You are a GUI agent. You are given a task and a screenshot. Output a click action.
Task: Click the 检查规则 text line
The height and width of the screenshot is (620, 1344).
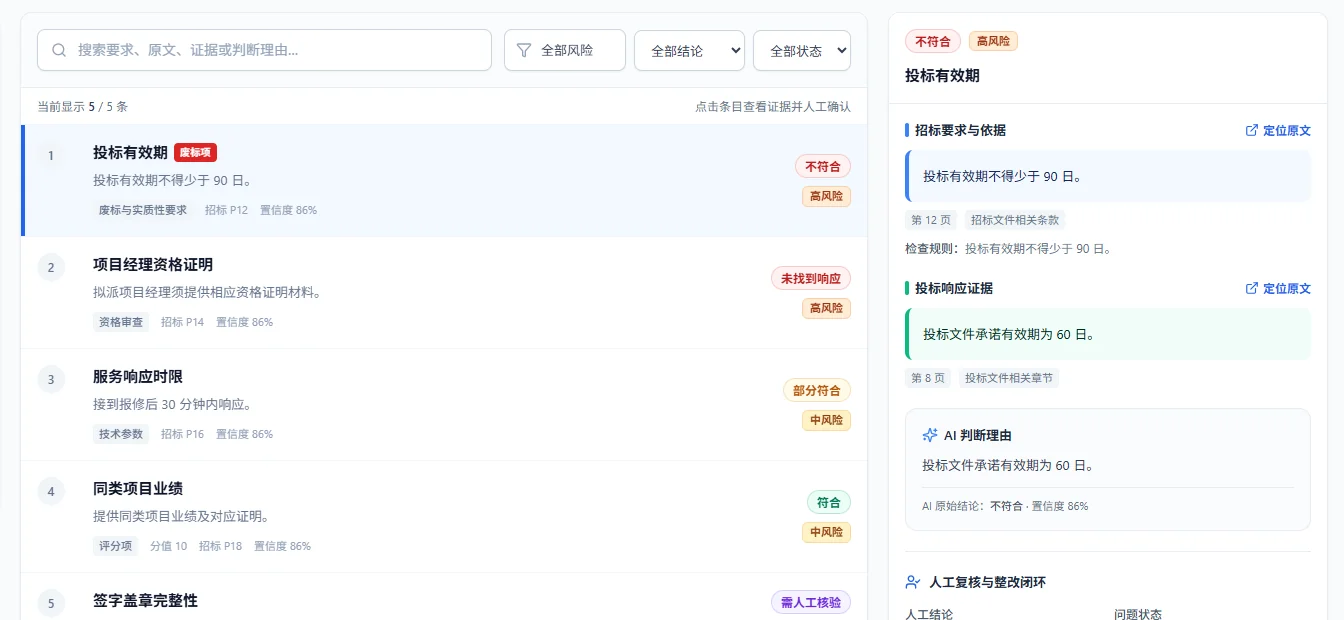coord(1008,248)
